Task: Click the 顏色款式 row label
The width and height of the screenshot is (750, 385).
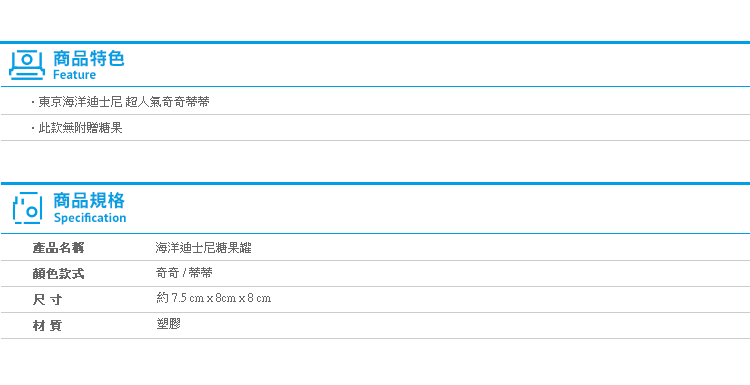Action: 58,274
